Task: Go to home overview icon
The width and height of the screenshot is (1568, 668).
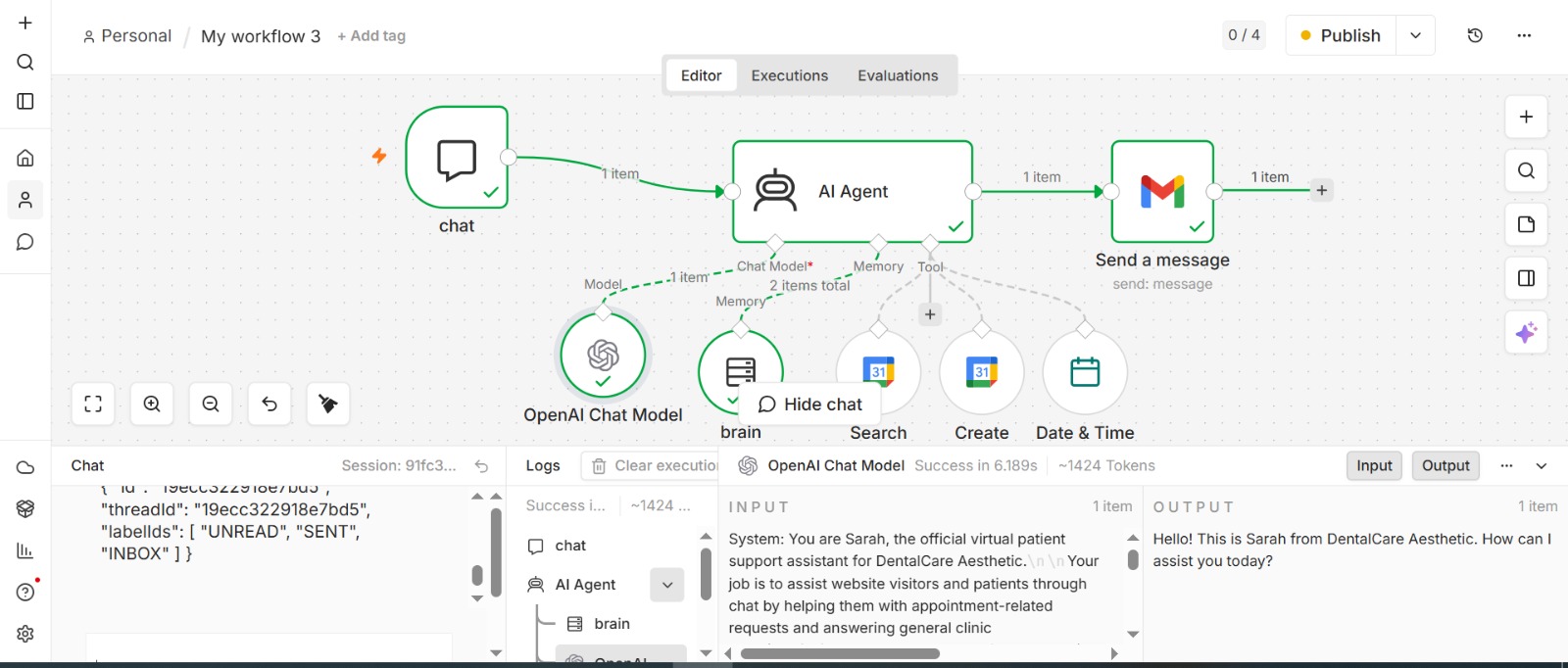Action: point(25,158)
